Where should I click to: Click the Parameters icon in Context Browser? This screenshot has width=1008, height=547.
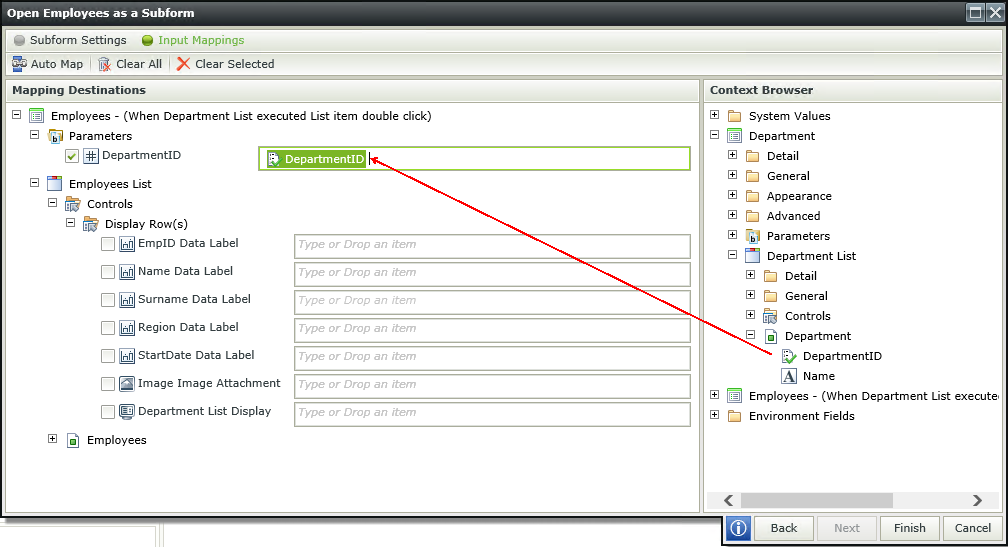coord(752,236)
